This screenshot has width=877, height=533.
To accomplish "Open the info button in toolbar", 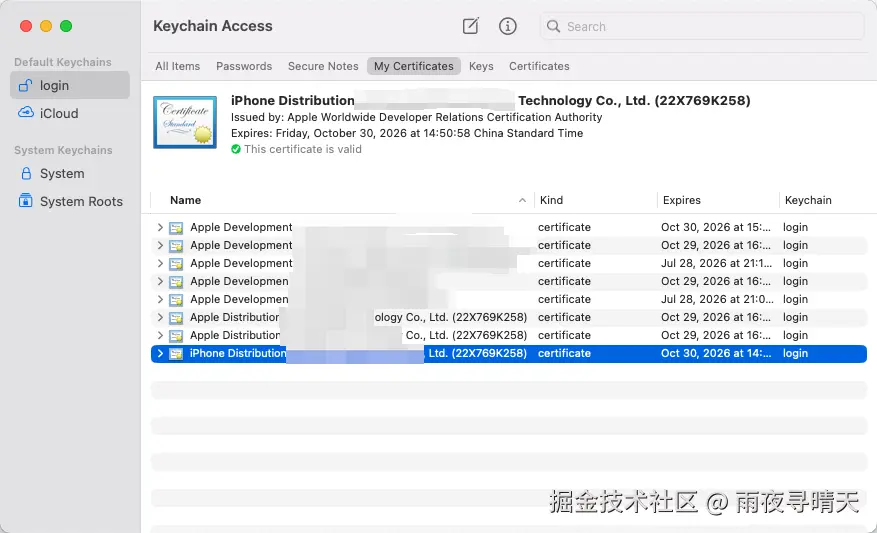I will pyautogui.click(x=507, y=26).
